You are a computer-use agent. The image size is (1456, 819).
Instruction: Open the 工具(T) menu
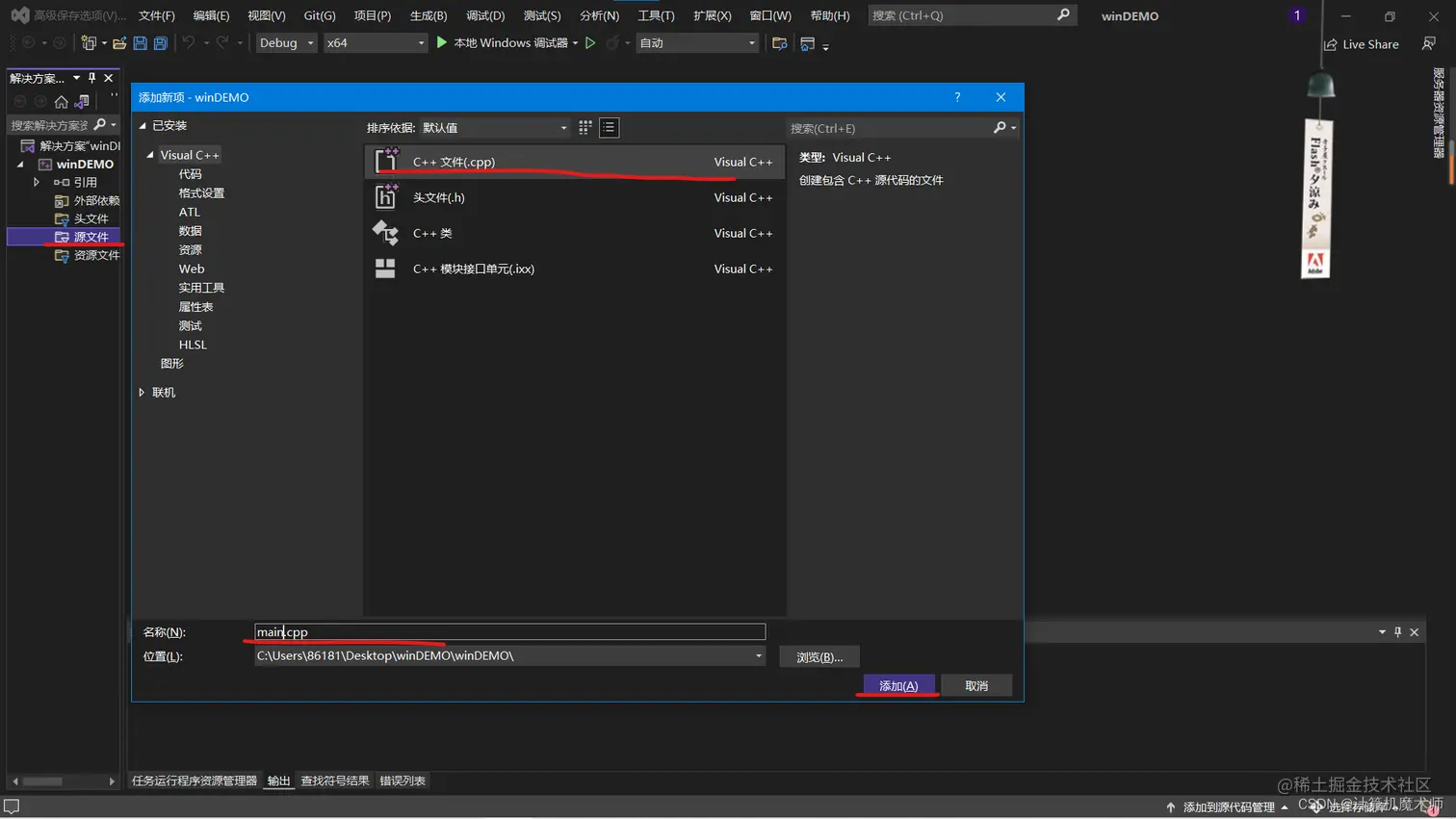(x=656, y=15)
